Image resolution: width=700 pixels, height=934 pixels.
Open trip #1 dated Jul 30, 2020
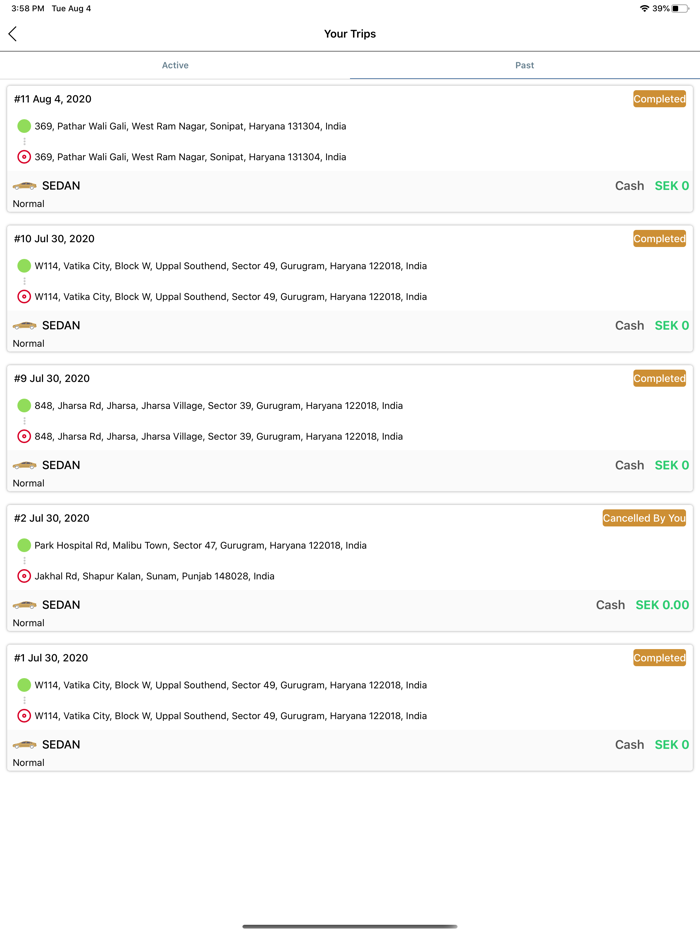tap(52, 658)
